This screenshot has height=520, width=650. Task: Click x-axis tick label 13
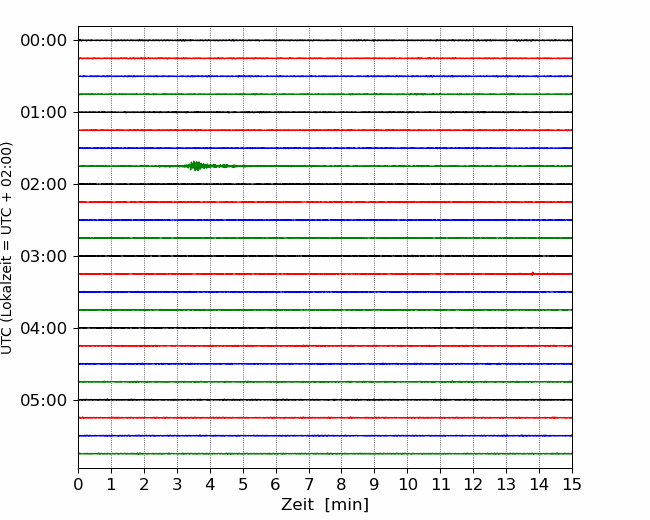point(506,484)
